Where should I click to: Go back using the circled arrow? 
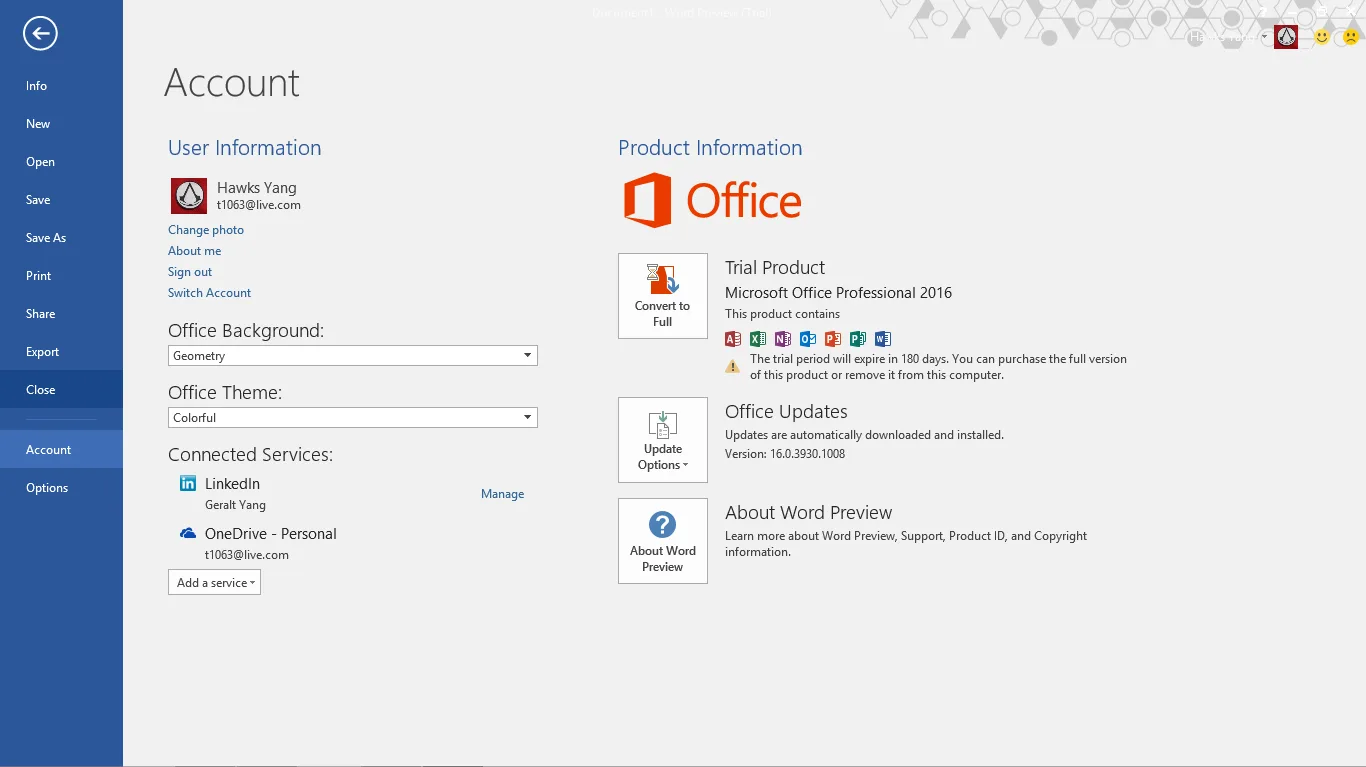[x=40, y=34]
